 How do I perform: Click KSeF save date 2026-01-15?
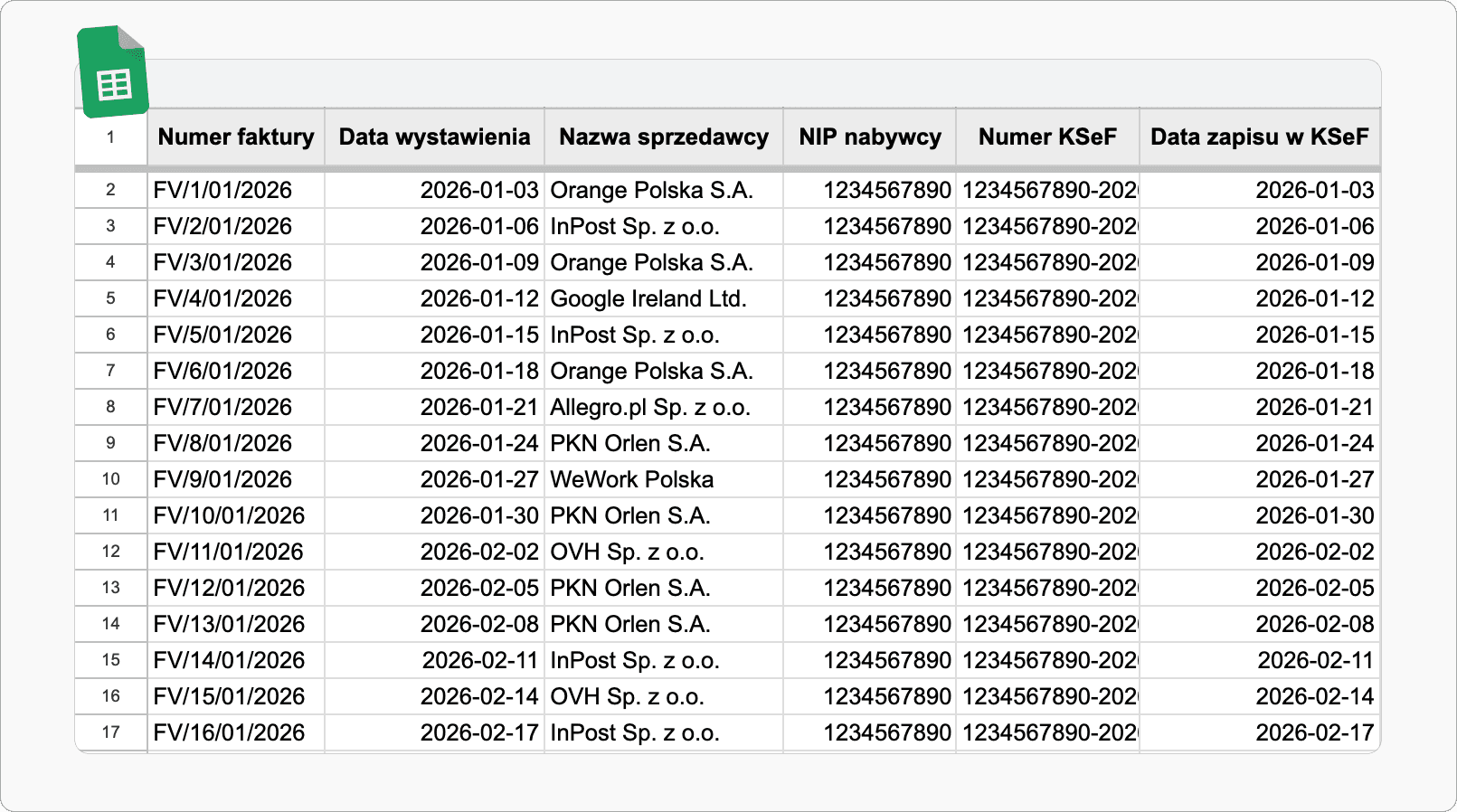[1260, 335]
